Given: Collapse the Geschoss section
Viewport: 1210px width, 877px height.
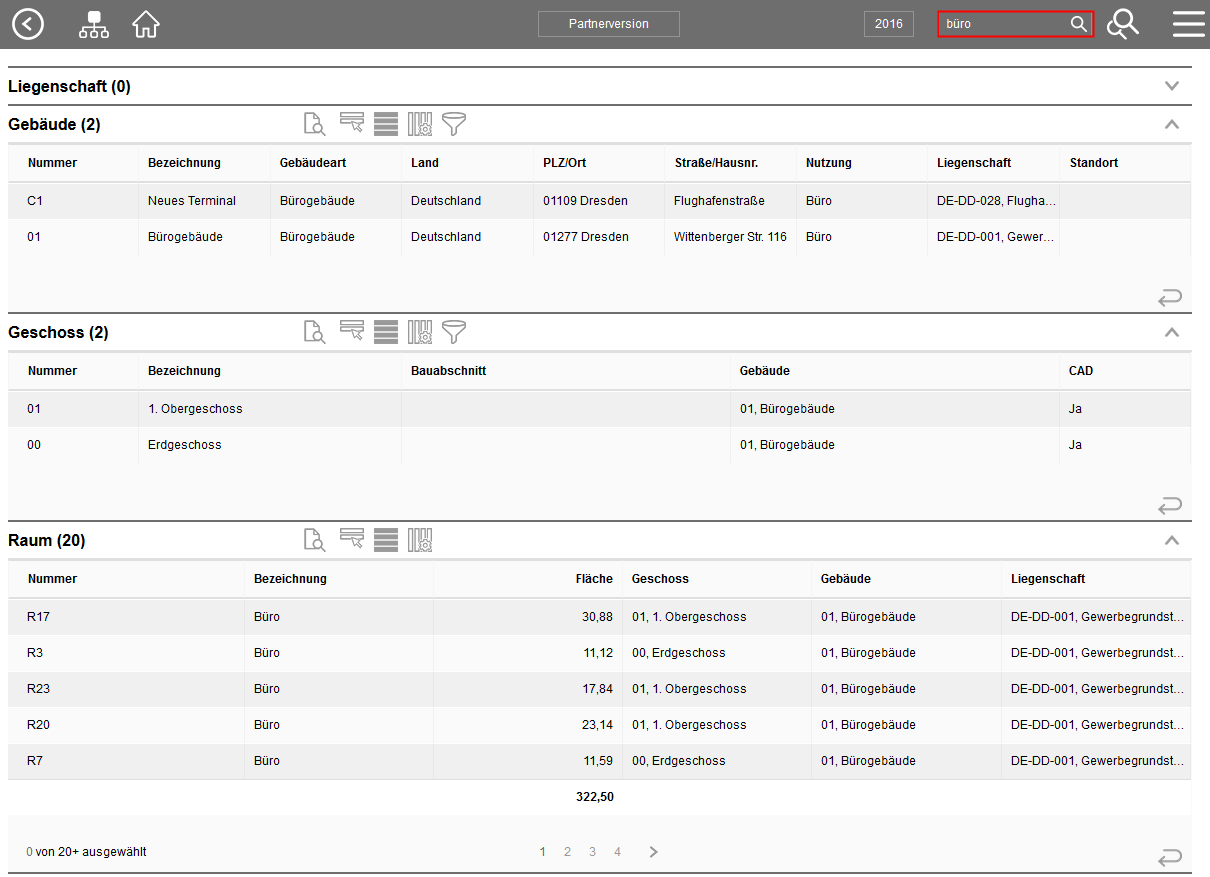Looking at the screenshot, I should 1172,332.
